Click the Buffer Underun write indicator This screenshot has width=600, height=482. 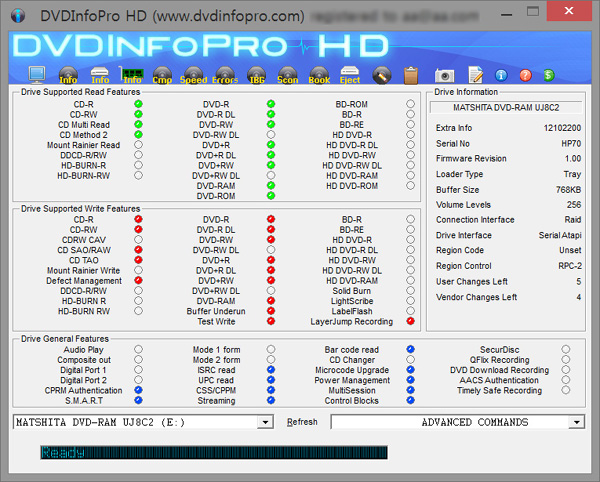[271, 311]
